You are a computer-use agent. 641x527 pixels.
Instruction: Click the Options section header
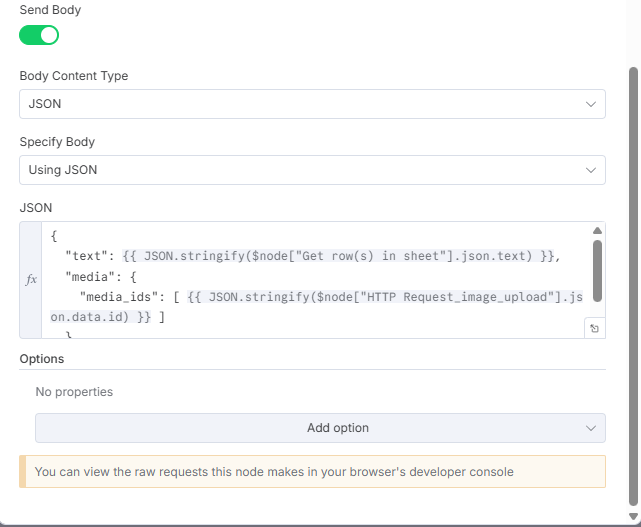coord(42,359)
